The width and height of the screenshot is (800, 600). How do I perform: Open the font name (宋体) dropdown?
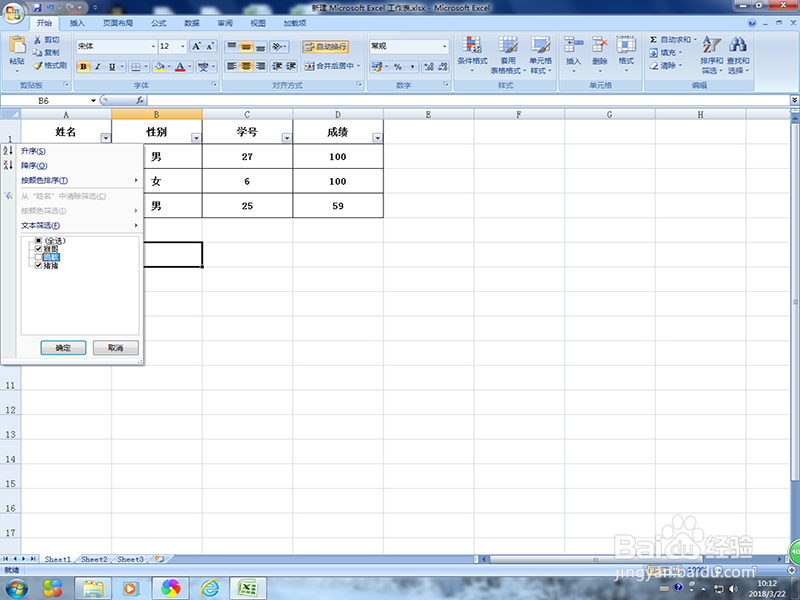click(x=153, y=46)
